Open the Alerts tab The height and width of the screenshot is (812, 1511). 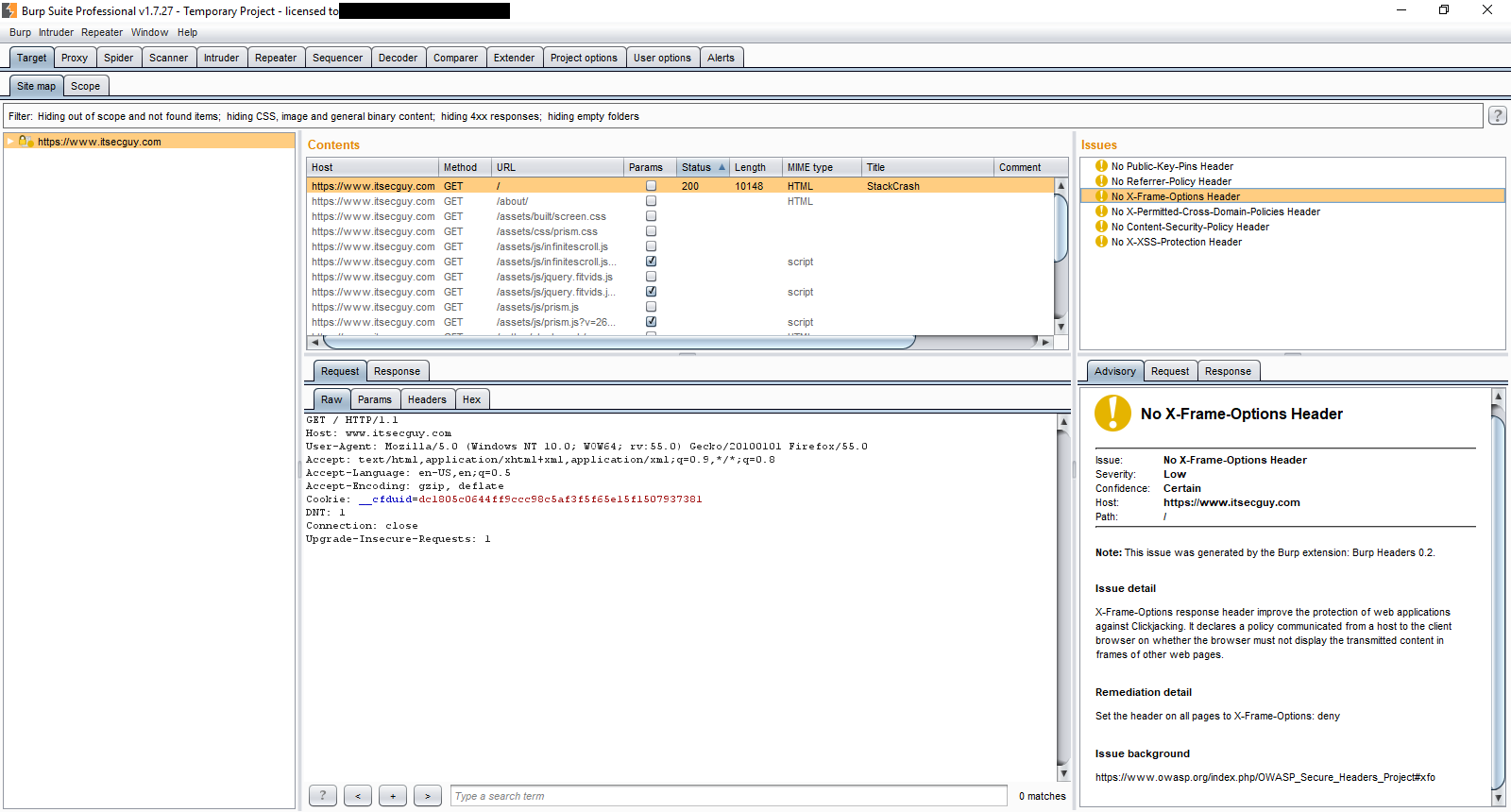pos(721,58)
